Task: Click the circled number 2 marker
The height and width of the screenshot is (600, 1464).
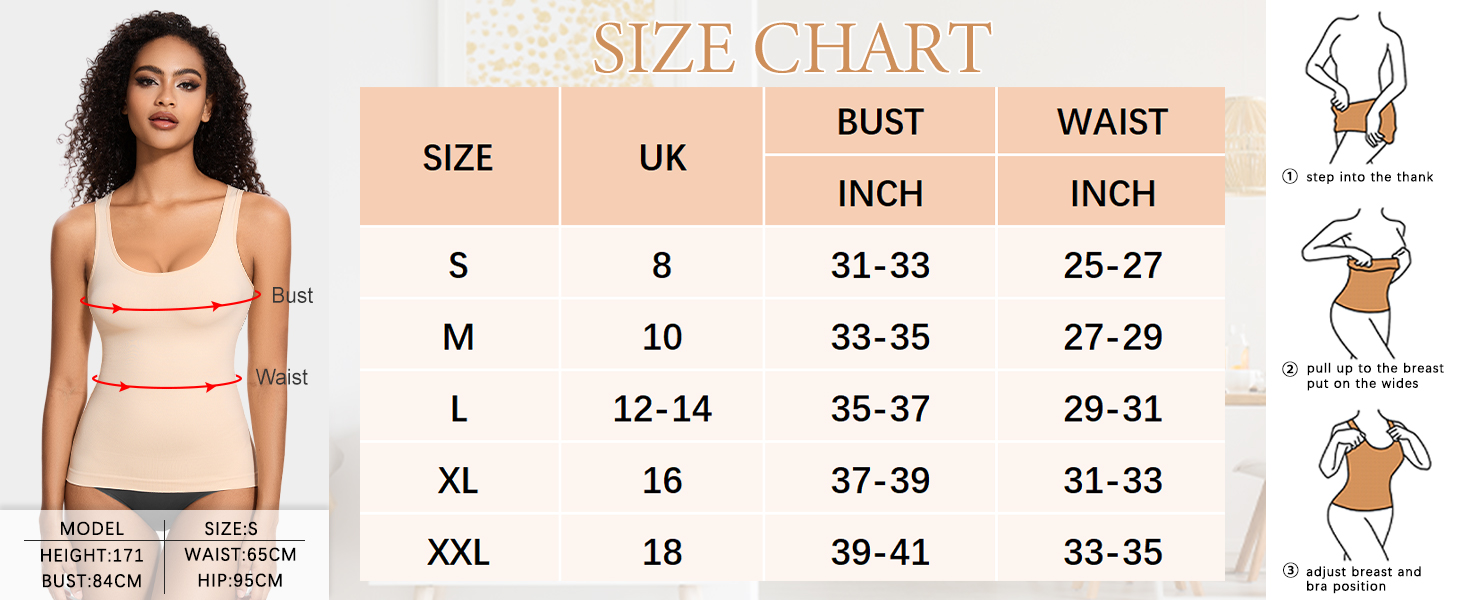Action: coord(1290,369)
